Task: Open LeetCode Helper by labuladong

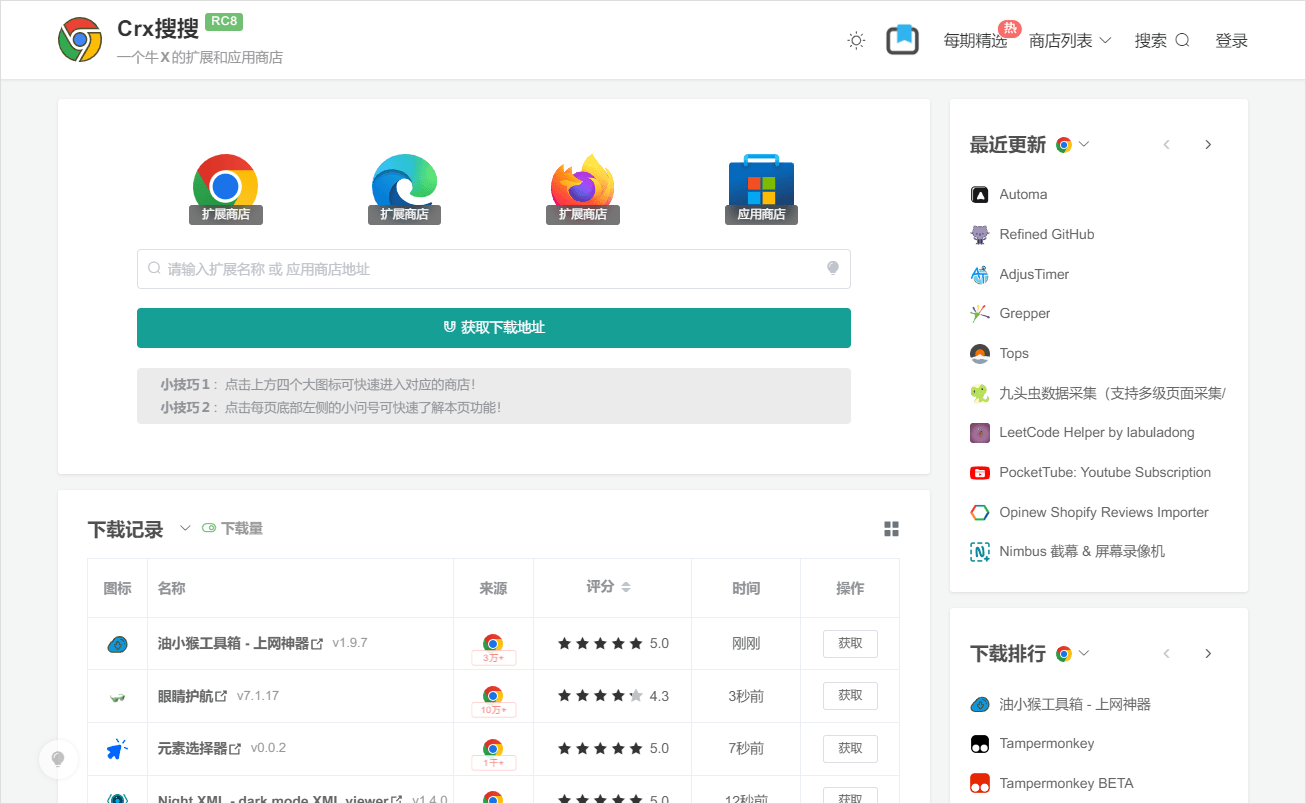Action: click(1097, 432)
